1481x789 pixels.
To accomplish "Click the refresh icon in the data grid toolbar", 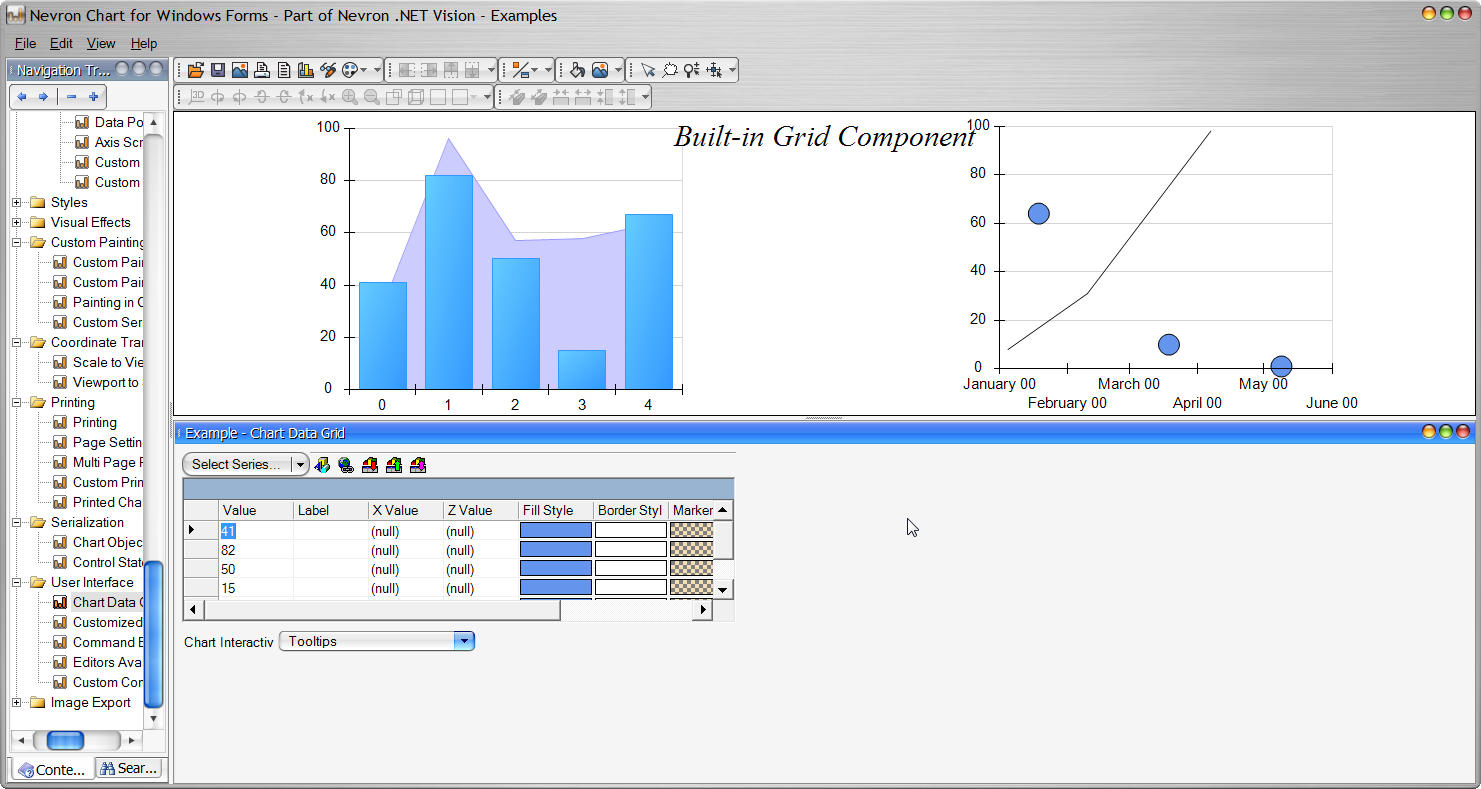I will click(x=322, y=464).
